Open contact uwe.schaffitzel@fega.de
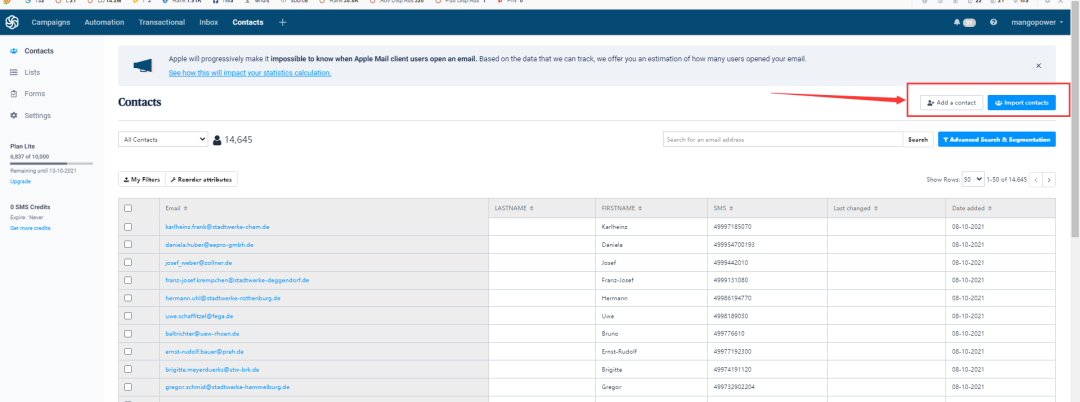This screenshot has height=402, width=1080. click(x=199, y=316)
